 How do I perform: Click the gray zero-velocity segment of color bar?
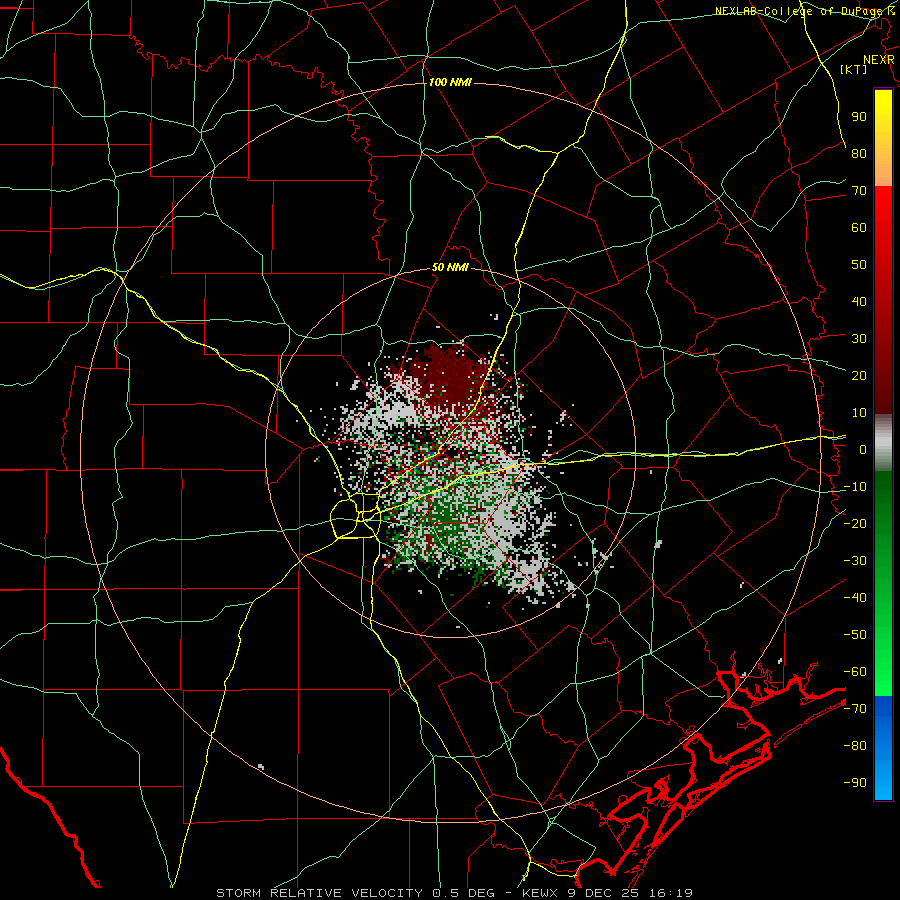coord(883,443)
